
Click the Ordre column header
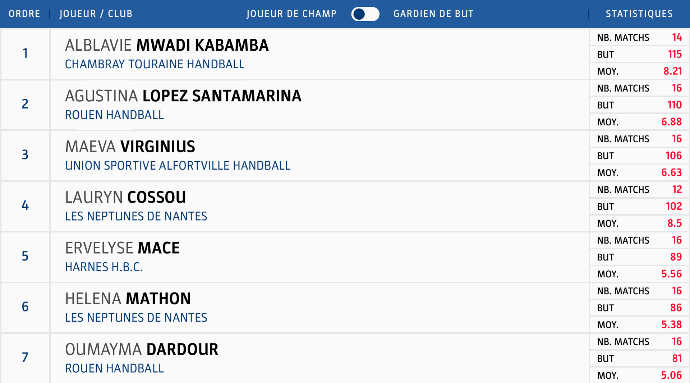(x=24, y=14)
